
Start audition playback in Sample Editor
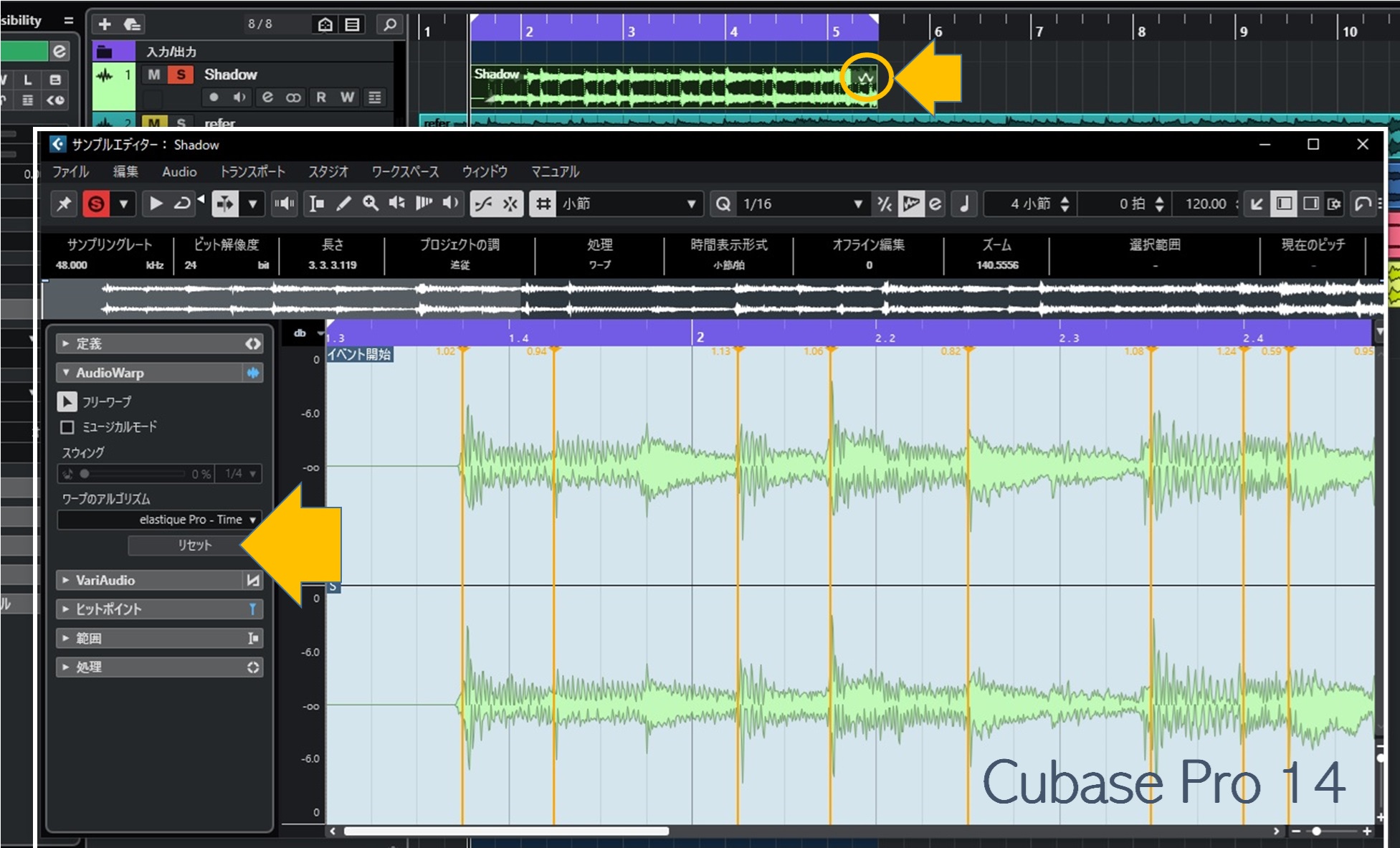(x=155, y=204)
